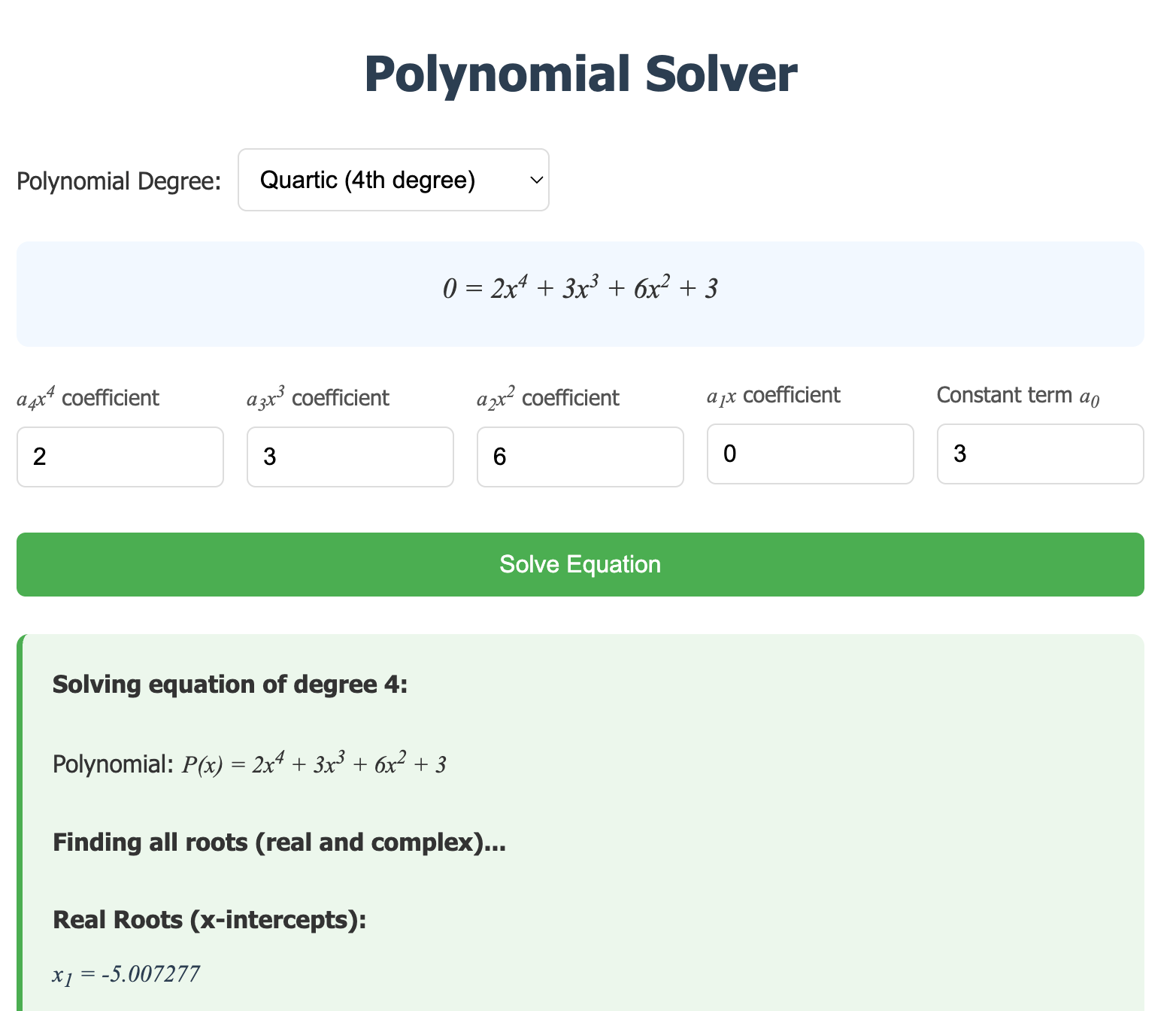1176x1011 pixels.
Task: Click the a2x² coefficient label
Action: pos(548,397)
